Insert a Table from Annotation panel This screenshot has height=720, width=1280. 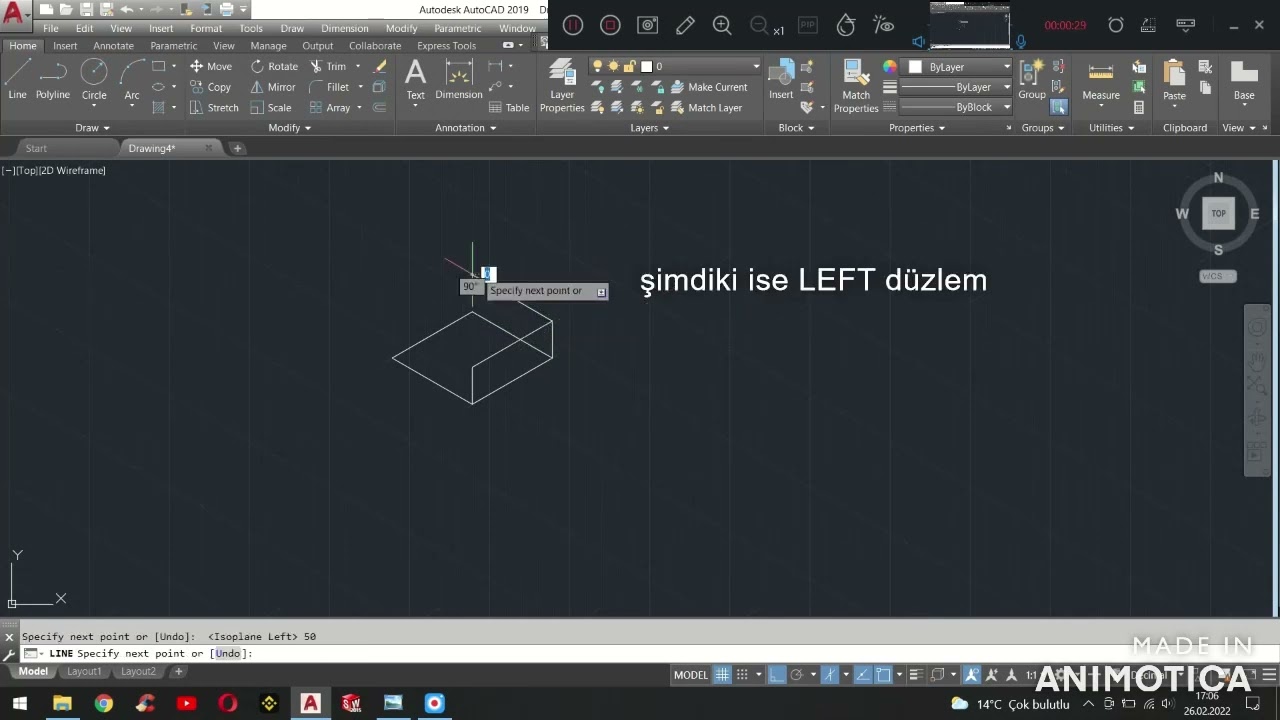tap(509, 108)
